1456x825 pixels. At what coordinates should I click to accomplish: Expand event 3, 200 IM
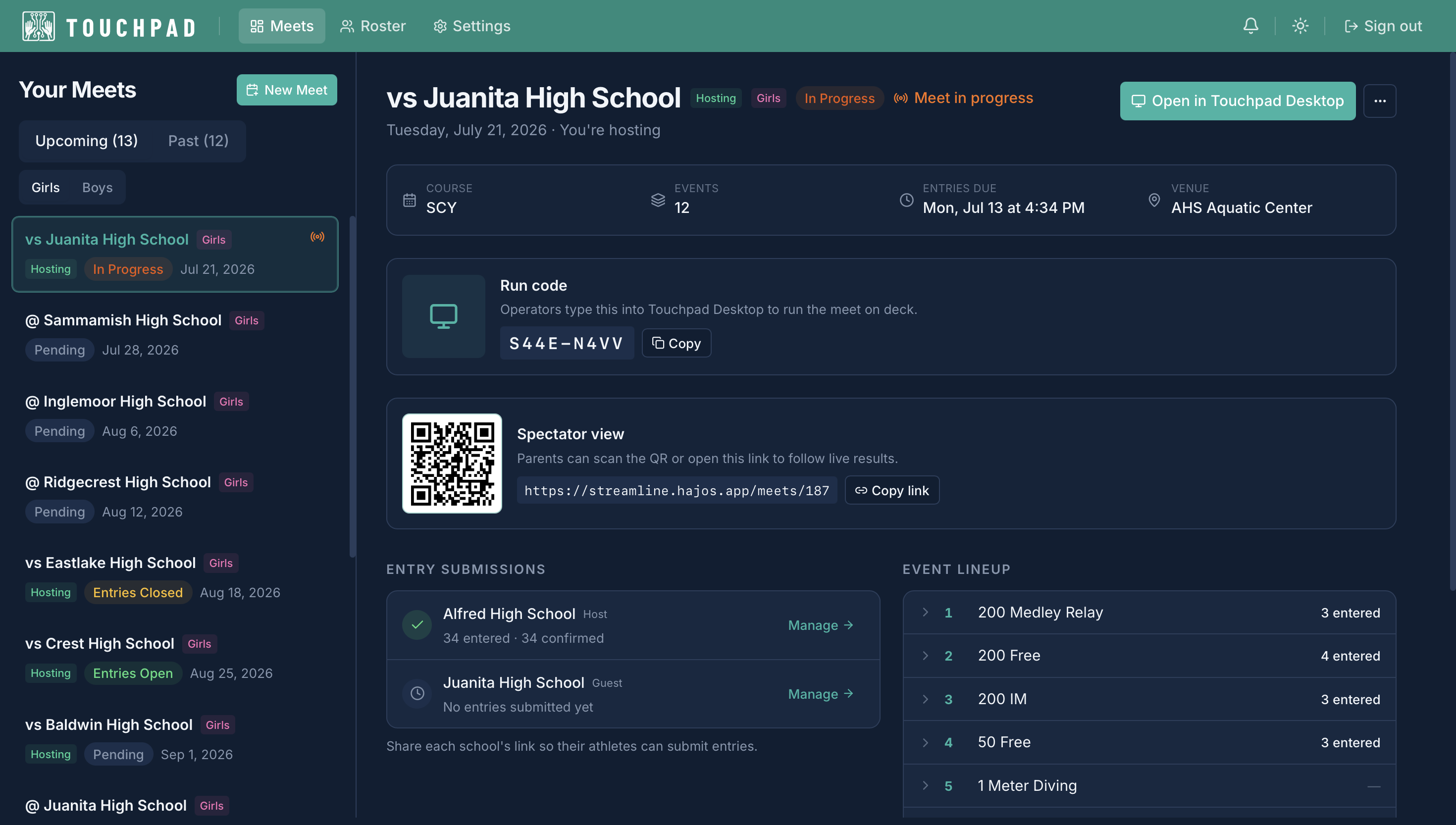pos(1149,699)
